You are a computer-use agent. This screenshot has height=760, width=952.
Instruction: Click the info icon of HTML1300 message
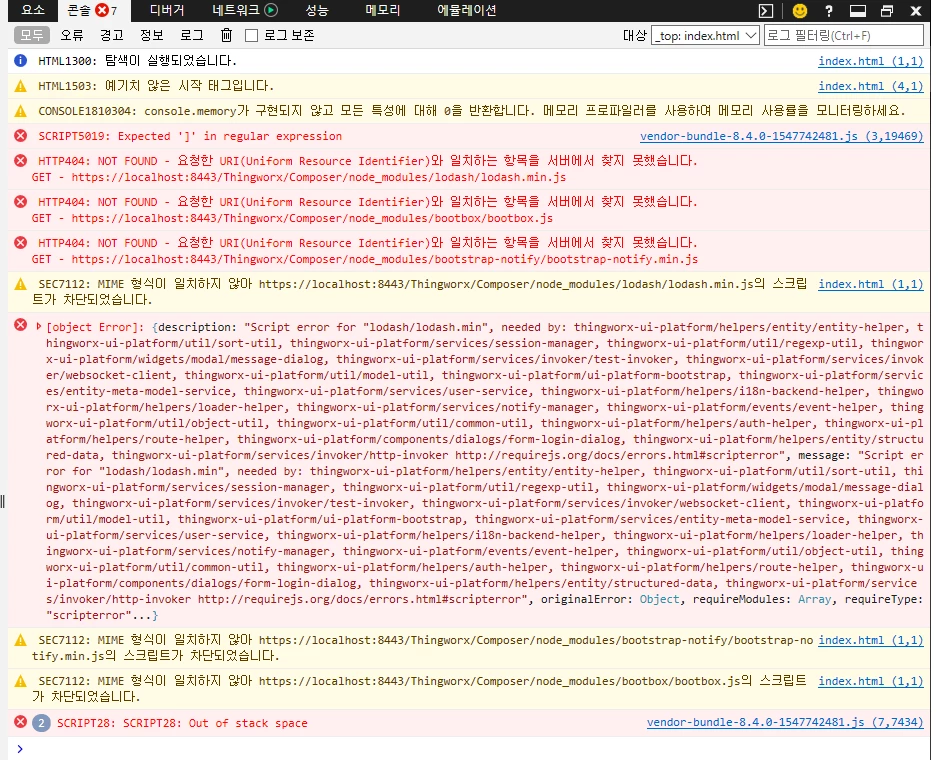(x=21, y=61)
